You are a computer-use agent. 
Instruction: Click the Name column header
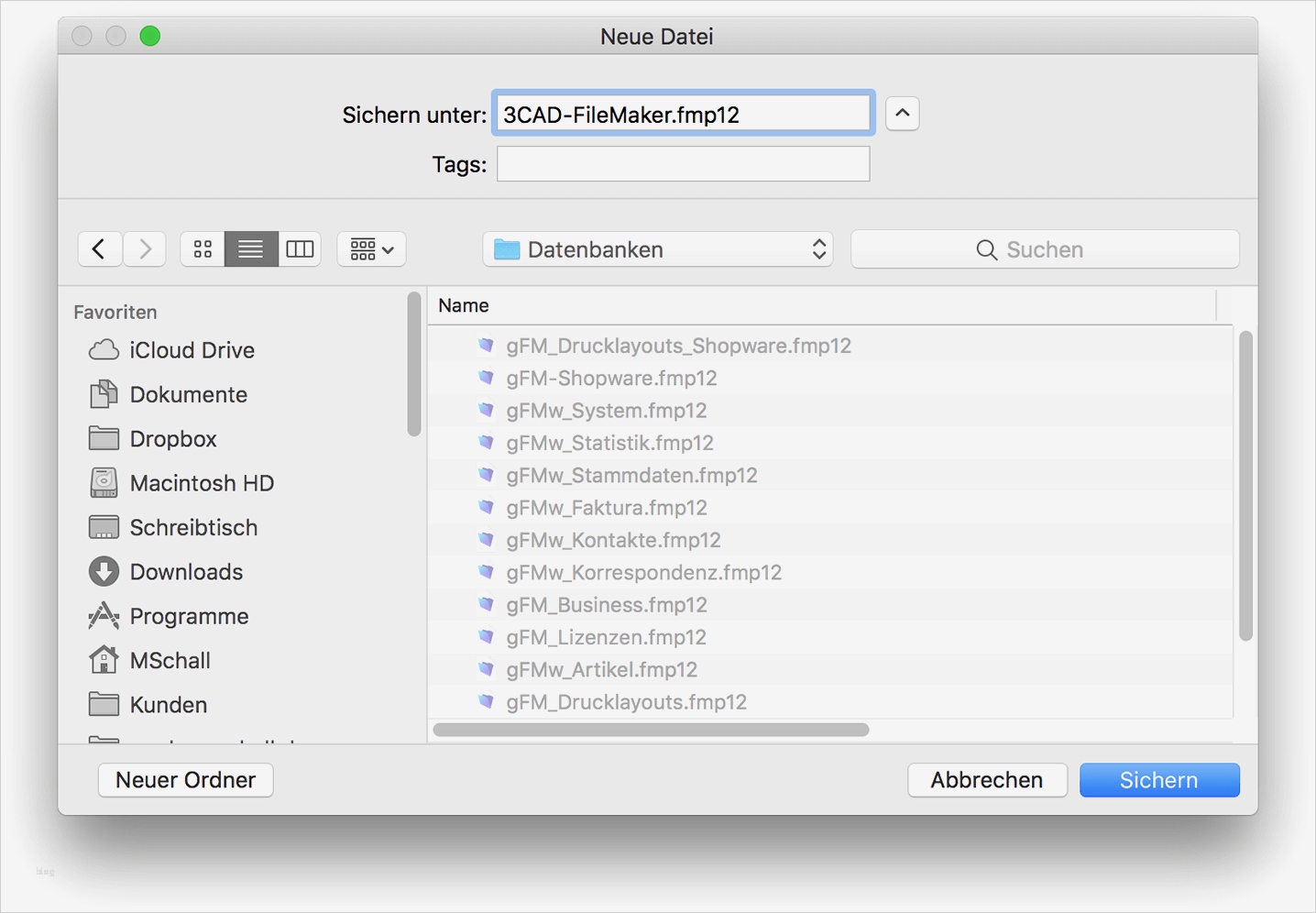464,306
